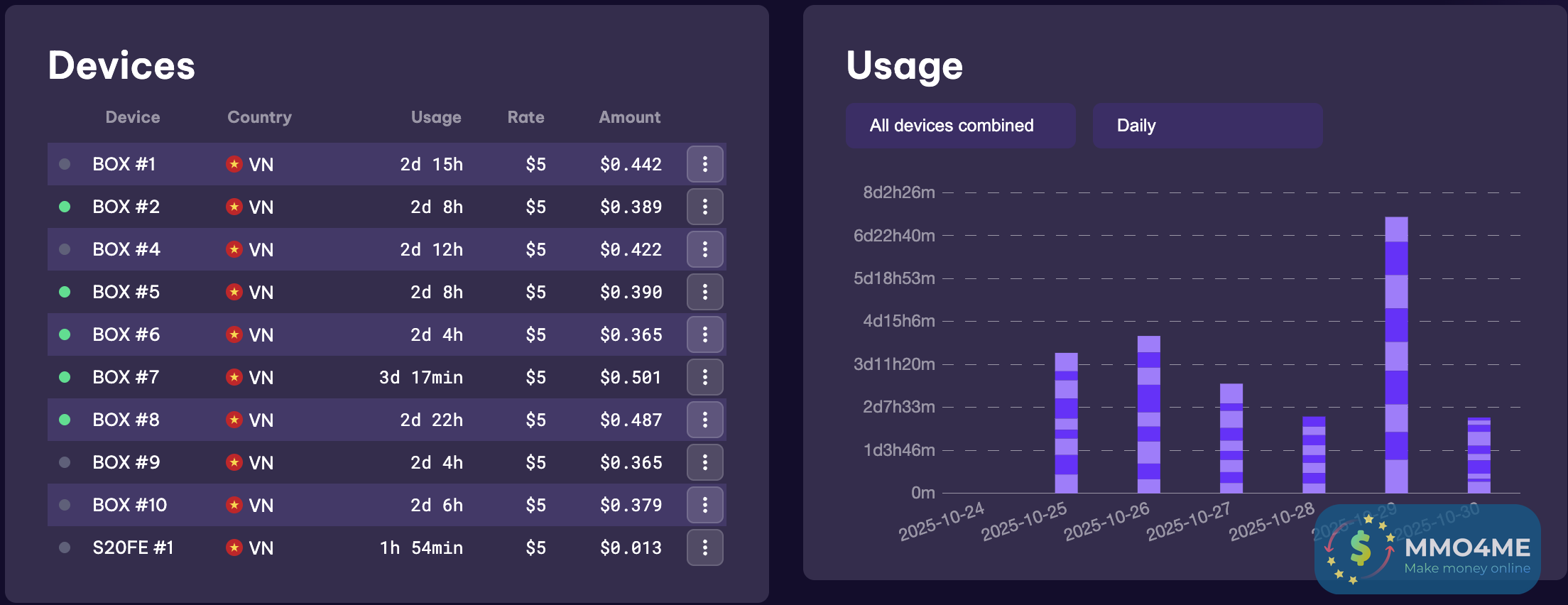
Task: Open the three-dot menu for BOX #7
Action: [x=704, y=377]
